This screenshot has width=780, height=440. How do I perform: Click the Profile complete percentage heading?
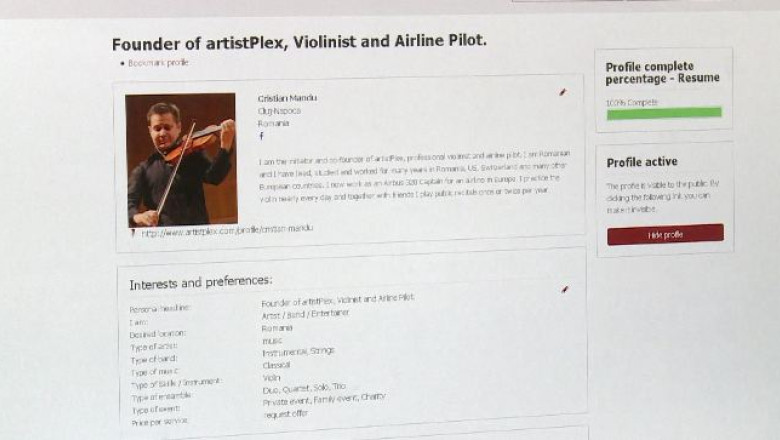(662, 72)
